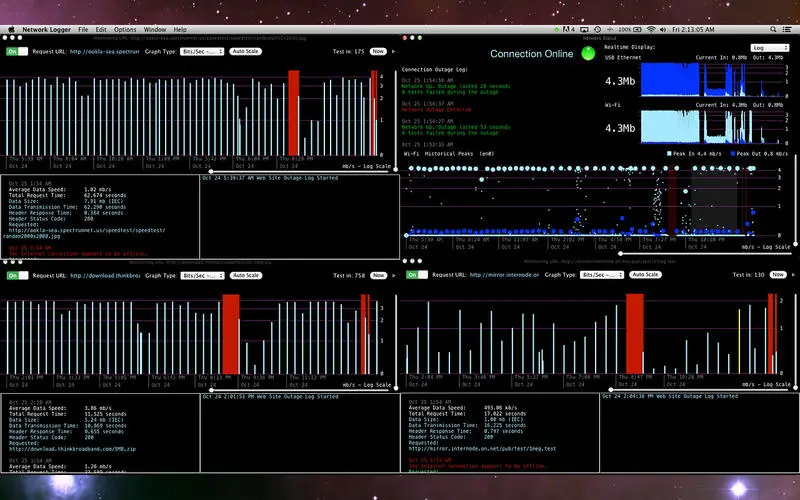800x500 pixels.
Task: Click Now button beside Test in 175
Action: point(378,52)
